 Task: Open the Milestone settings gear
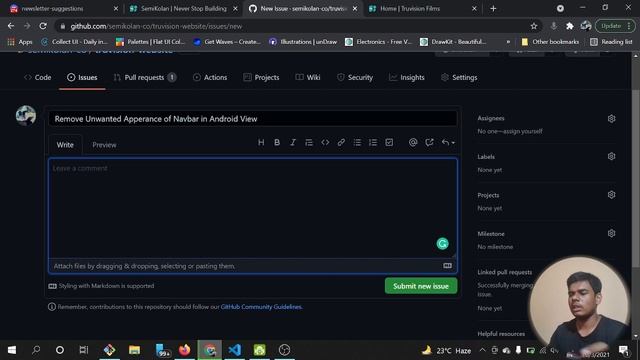[611, 233]
